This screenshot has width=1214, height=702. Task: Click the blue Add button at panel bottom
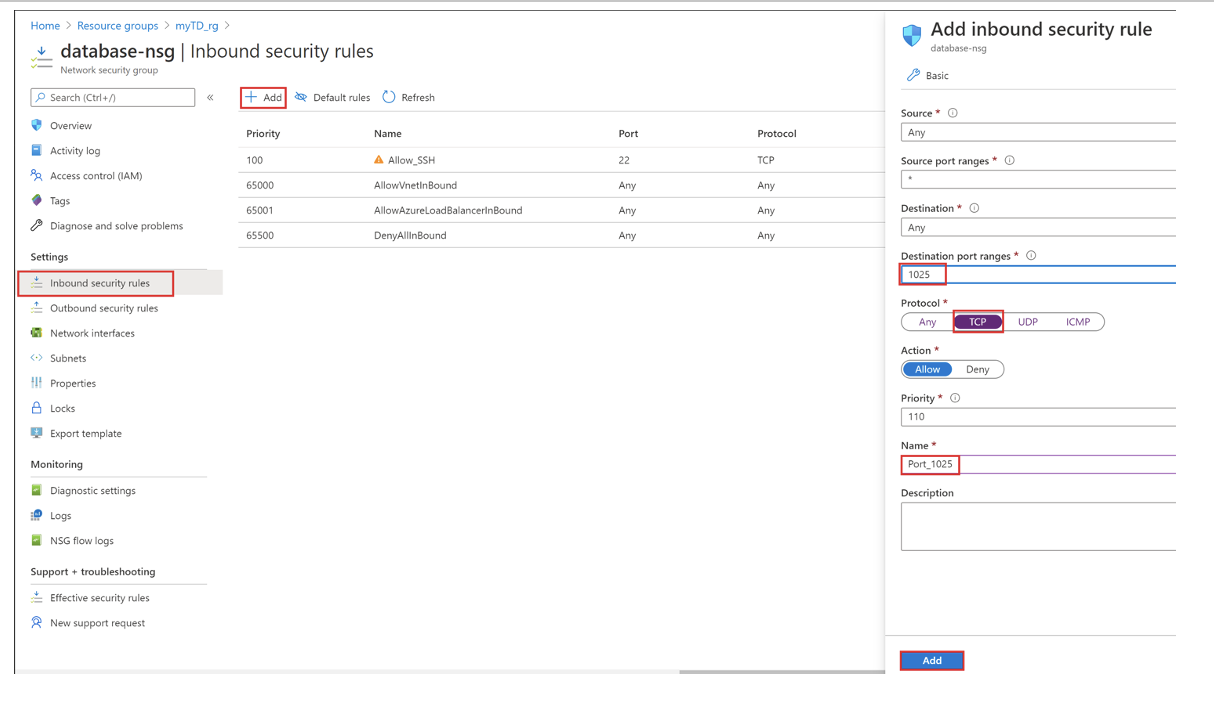tap(932, 660)
